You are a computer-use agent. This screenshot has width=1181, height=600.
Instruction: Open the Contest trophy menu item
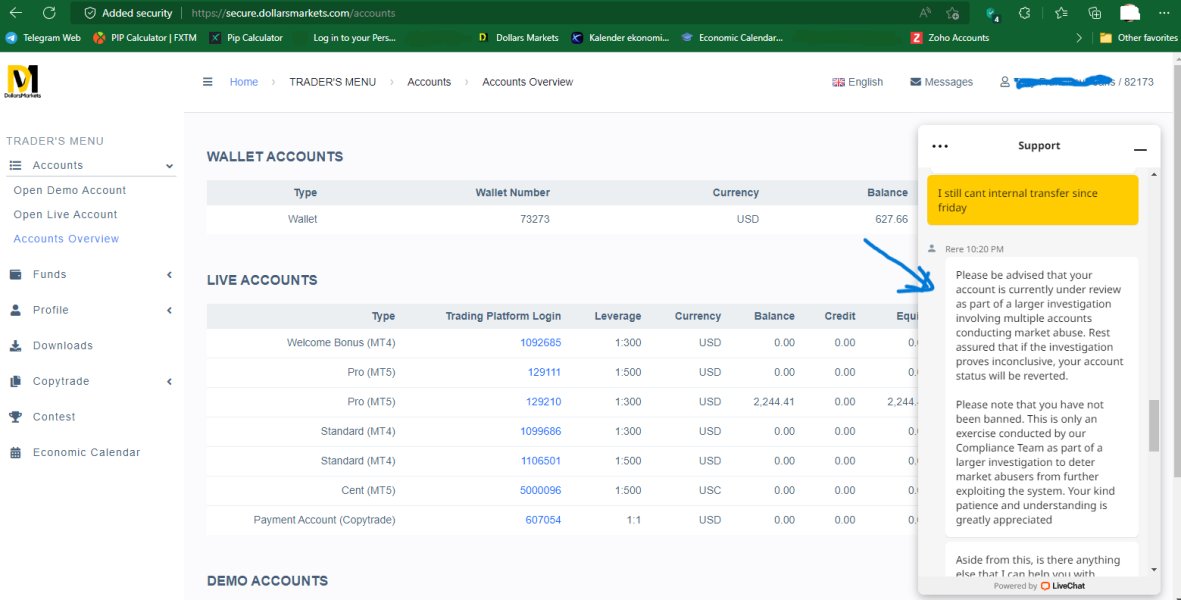pyautogui.click(x=54, y=417)
